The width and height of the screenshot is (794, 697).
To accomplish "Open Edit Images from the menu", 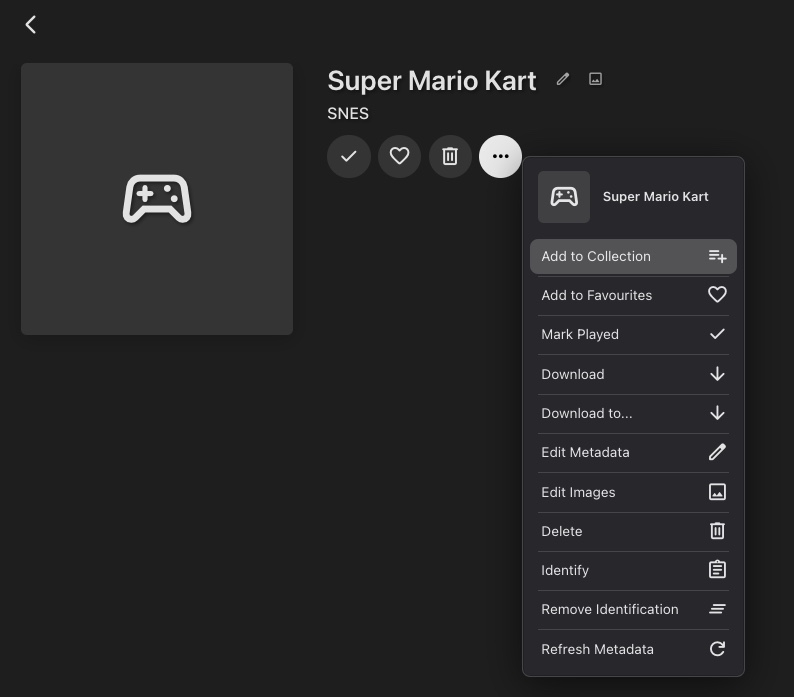I will pyautogui.click(x=633, y=492).
